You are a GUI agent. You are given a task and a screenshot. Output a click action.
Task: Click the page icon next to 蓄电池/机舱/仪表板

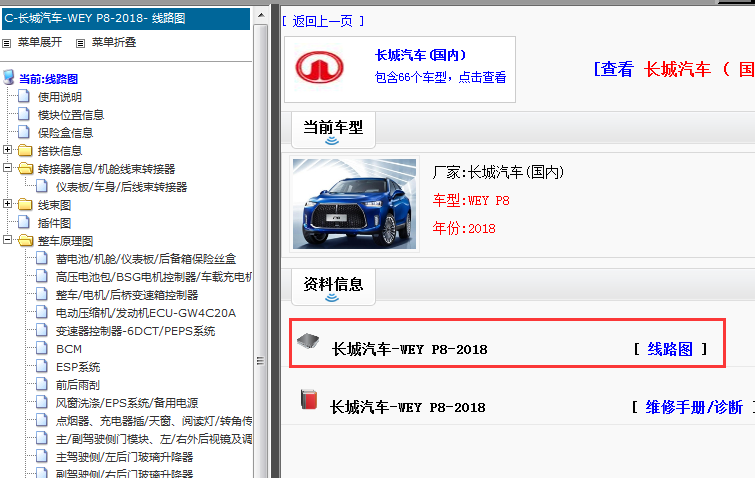click(x=42, y=258)
